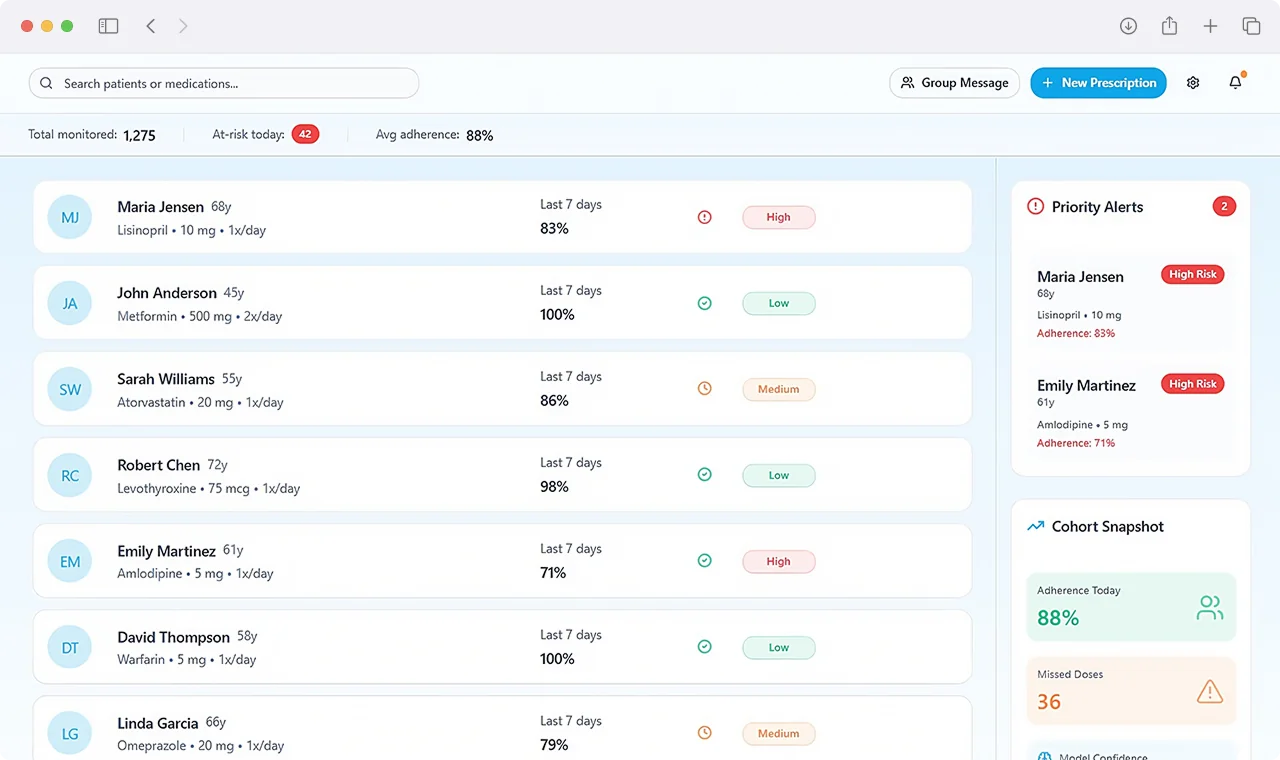Click the people icon in Adherence Today card
The width and height of the screenshot is (1280, 760).
(1210, 607)
